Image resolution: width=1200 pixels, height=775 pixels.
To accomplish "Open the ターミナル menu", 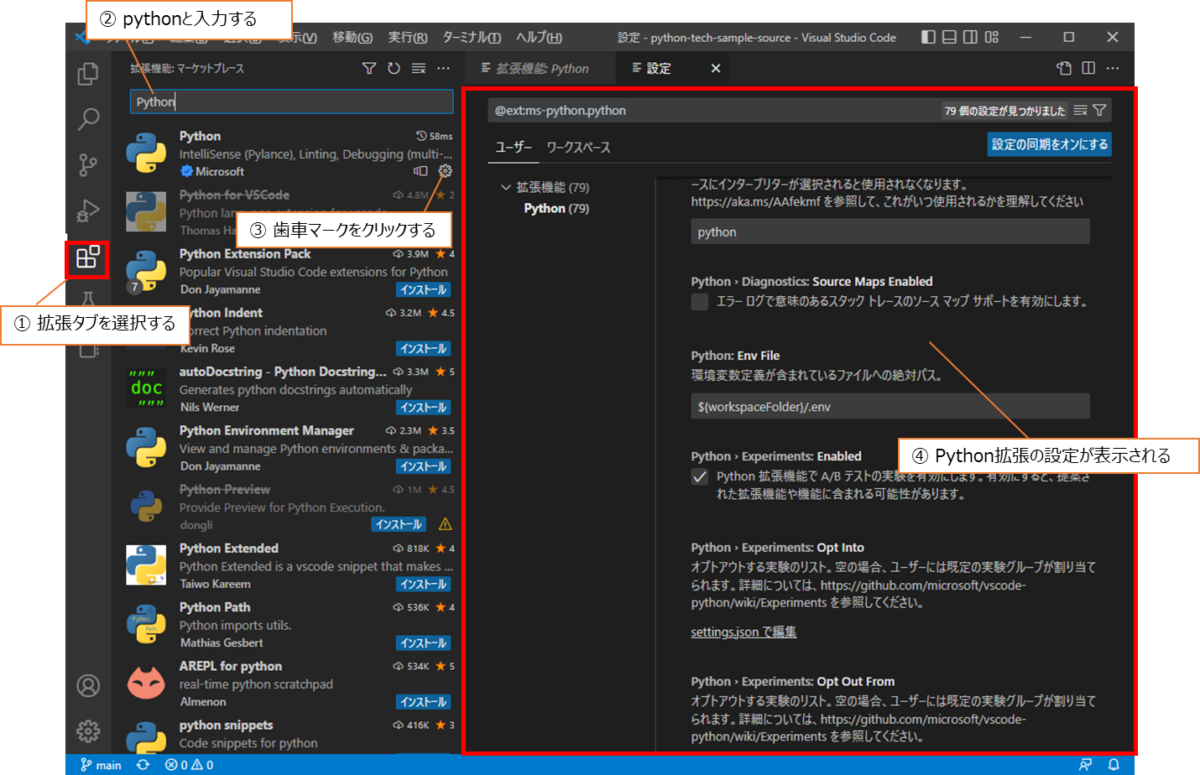I will click(x=471, y=36).
